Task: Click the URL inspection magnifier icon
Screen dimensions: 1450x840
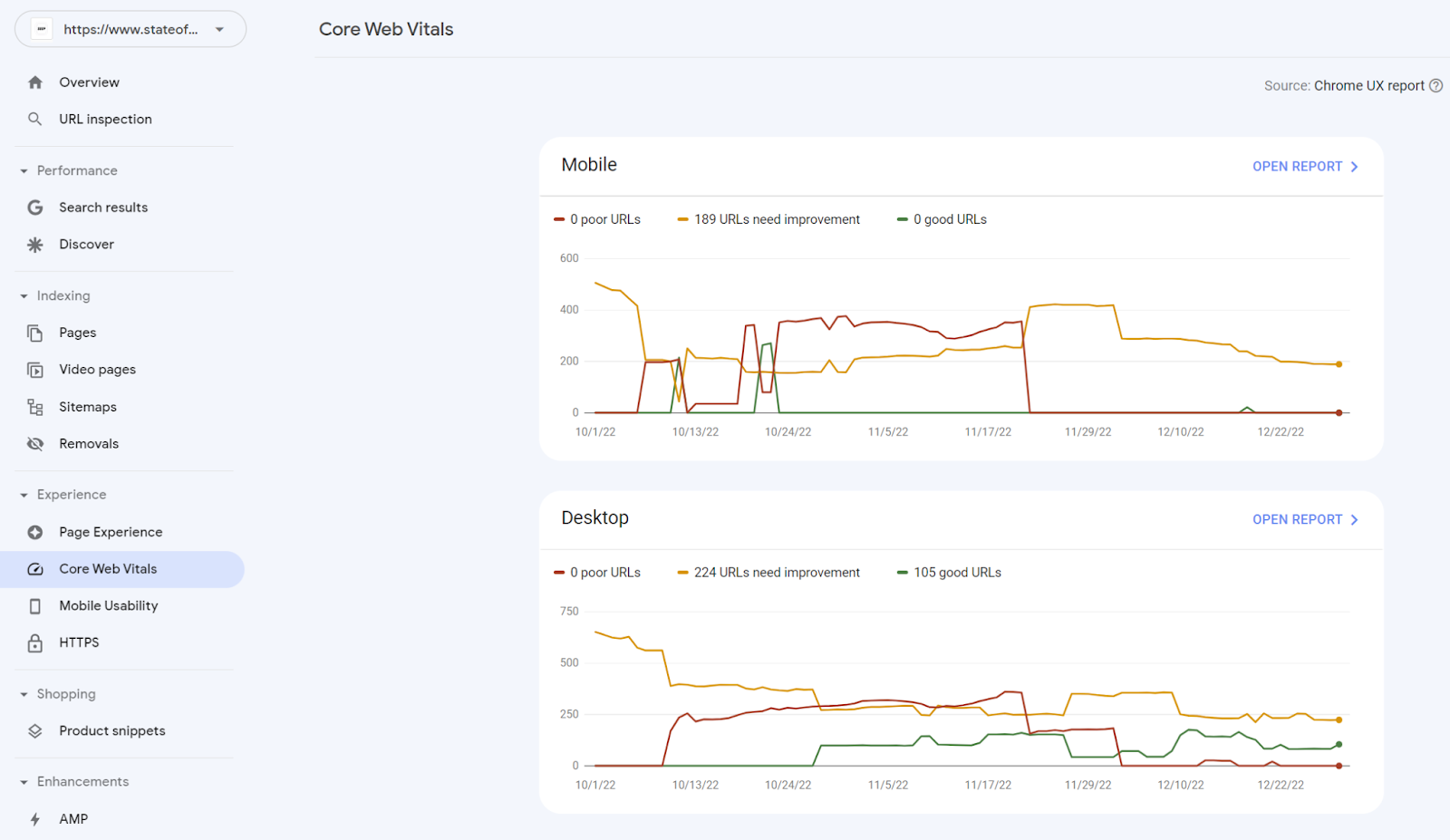Action: tap(35, 119)
